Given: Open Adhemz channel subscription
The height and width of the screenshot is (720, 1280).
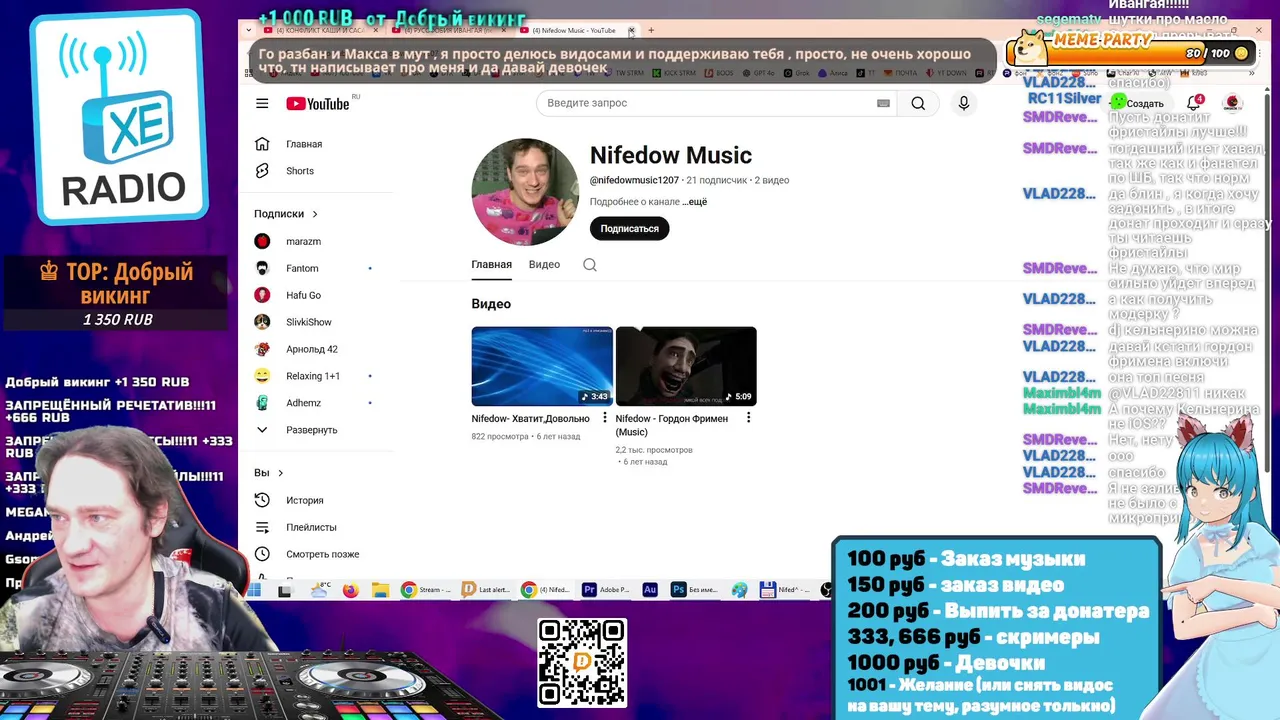Looking at the screenshot, I should tap(303, 403).
